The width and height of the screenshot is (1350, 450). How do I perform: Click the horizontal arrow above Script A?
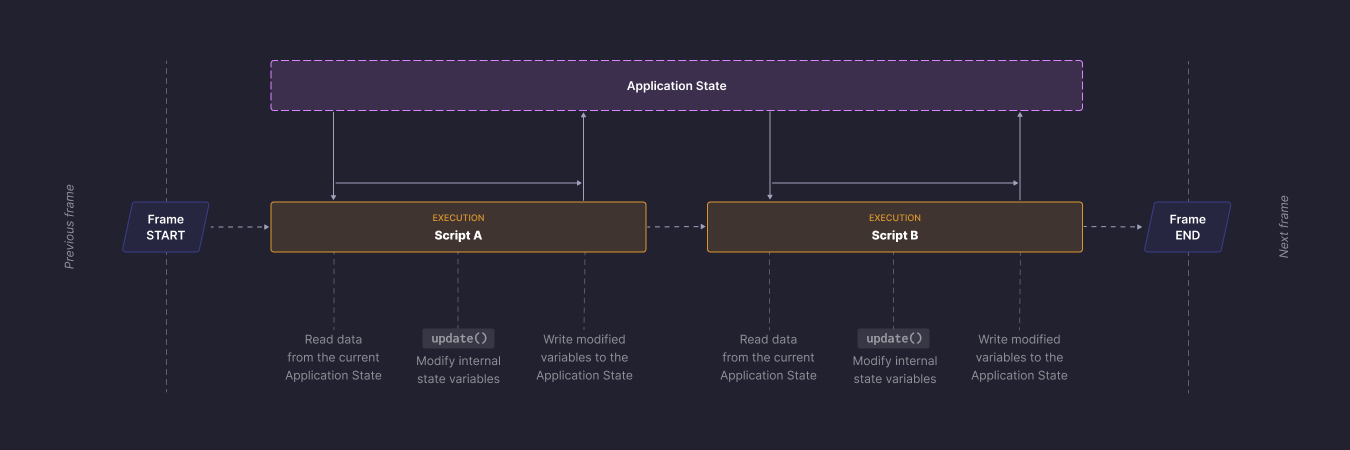tap(458, 183)
